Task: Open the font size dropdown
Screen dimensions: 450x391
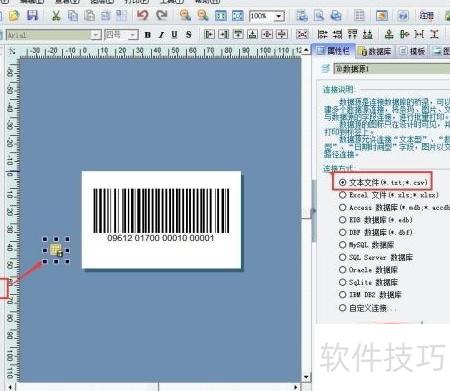Action: click(133, 35)
